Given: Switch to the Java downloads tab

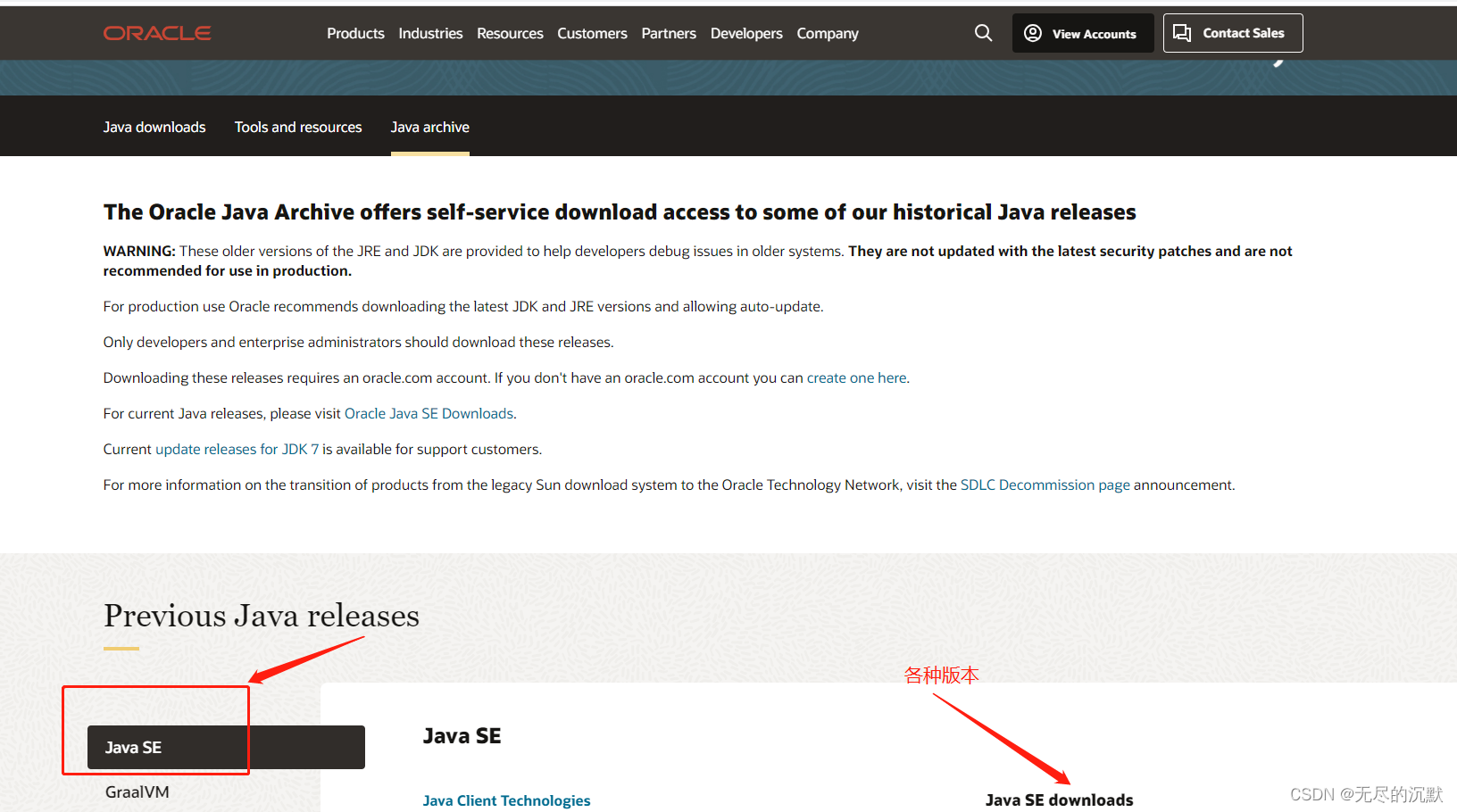Looking at the screenshot, I should [x=154, y=127].
